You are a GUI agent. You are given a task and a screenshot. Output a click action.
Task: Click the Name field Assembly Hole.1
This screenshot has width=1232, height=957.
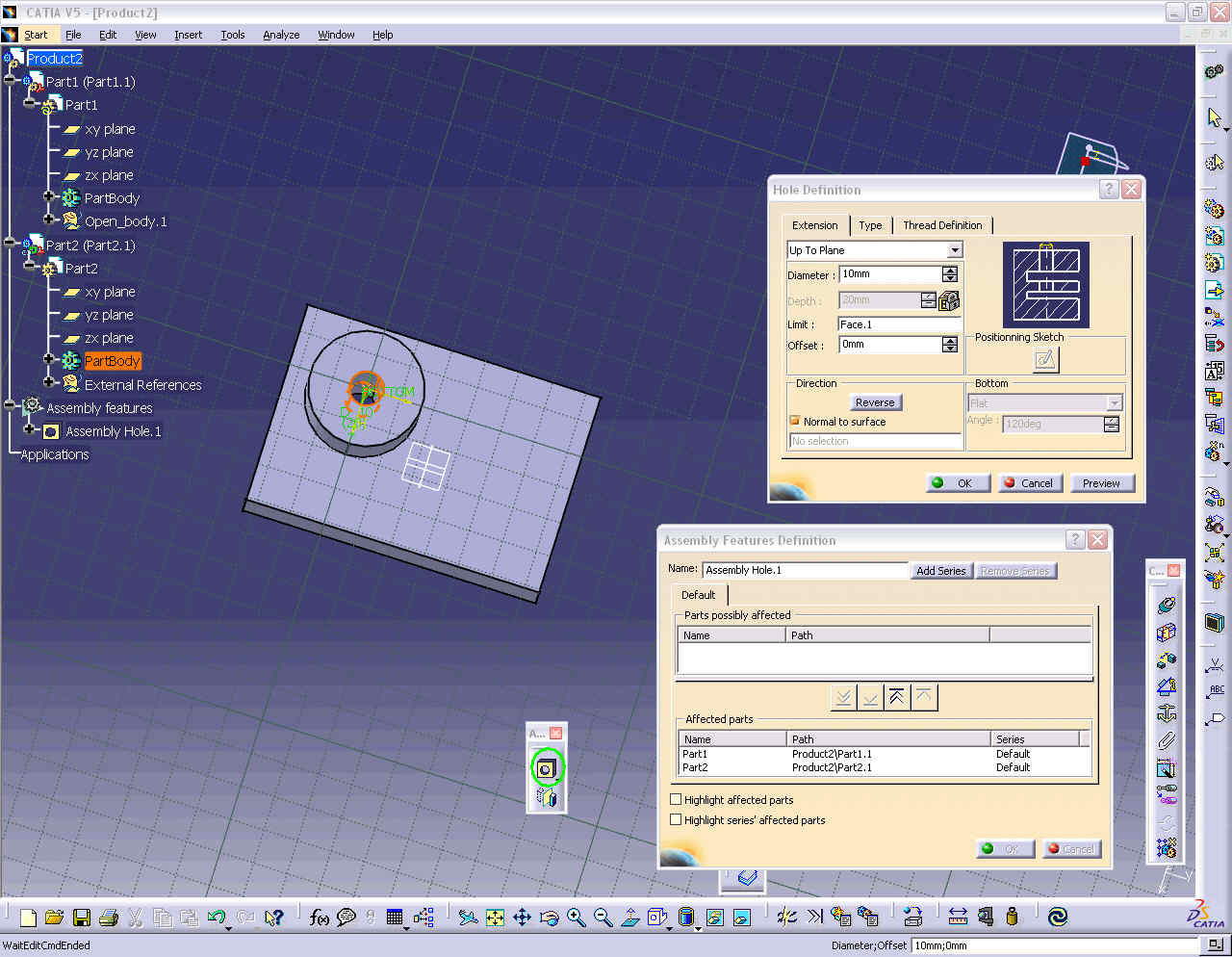(x=806, y=570)
